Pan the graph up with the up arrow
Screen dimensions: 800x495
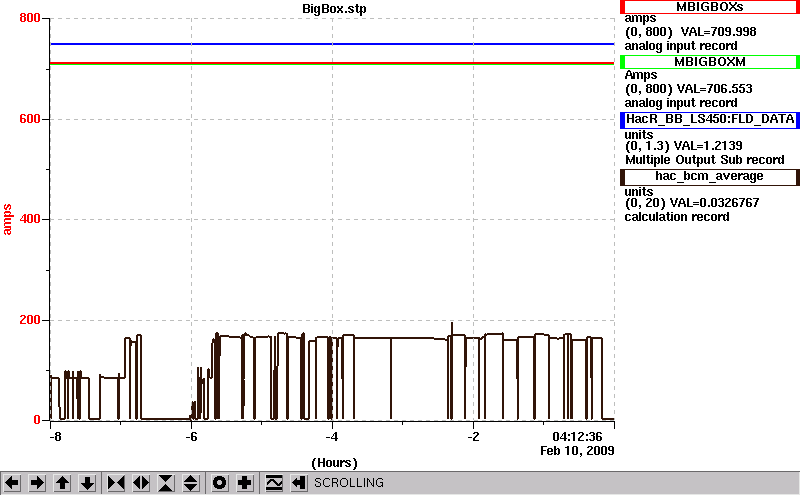(x=62, y=483)
